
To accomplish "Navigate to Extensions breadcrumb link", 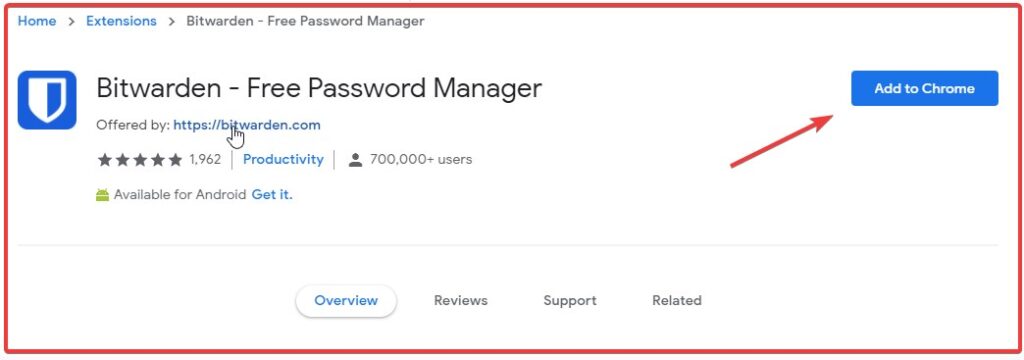I will coord(121,21).
